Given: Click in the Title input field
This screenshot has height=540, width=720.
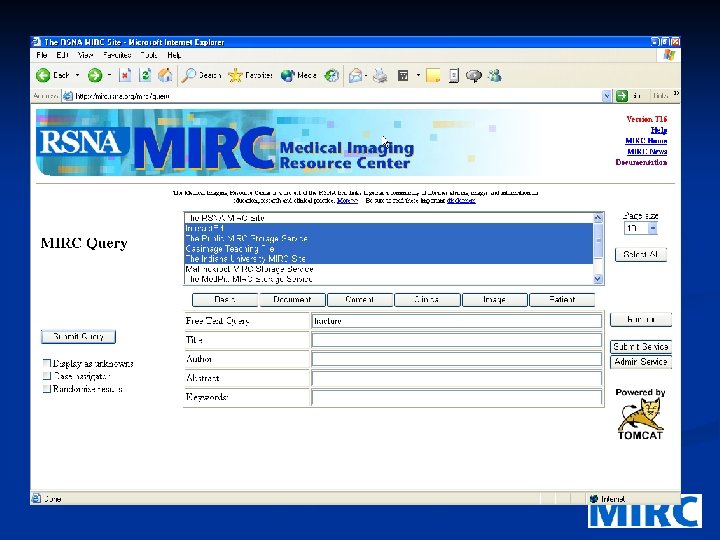Looking at the screenshot, I should coord(456,340).
